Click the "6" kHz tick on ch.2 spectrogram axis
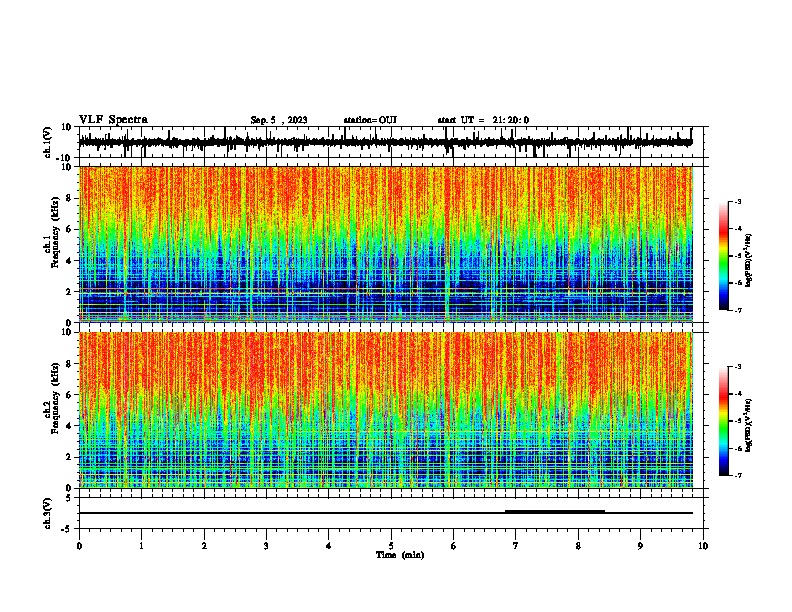792x612 pixels. click(x=69, y=395)
